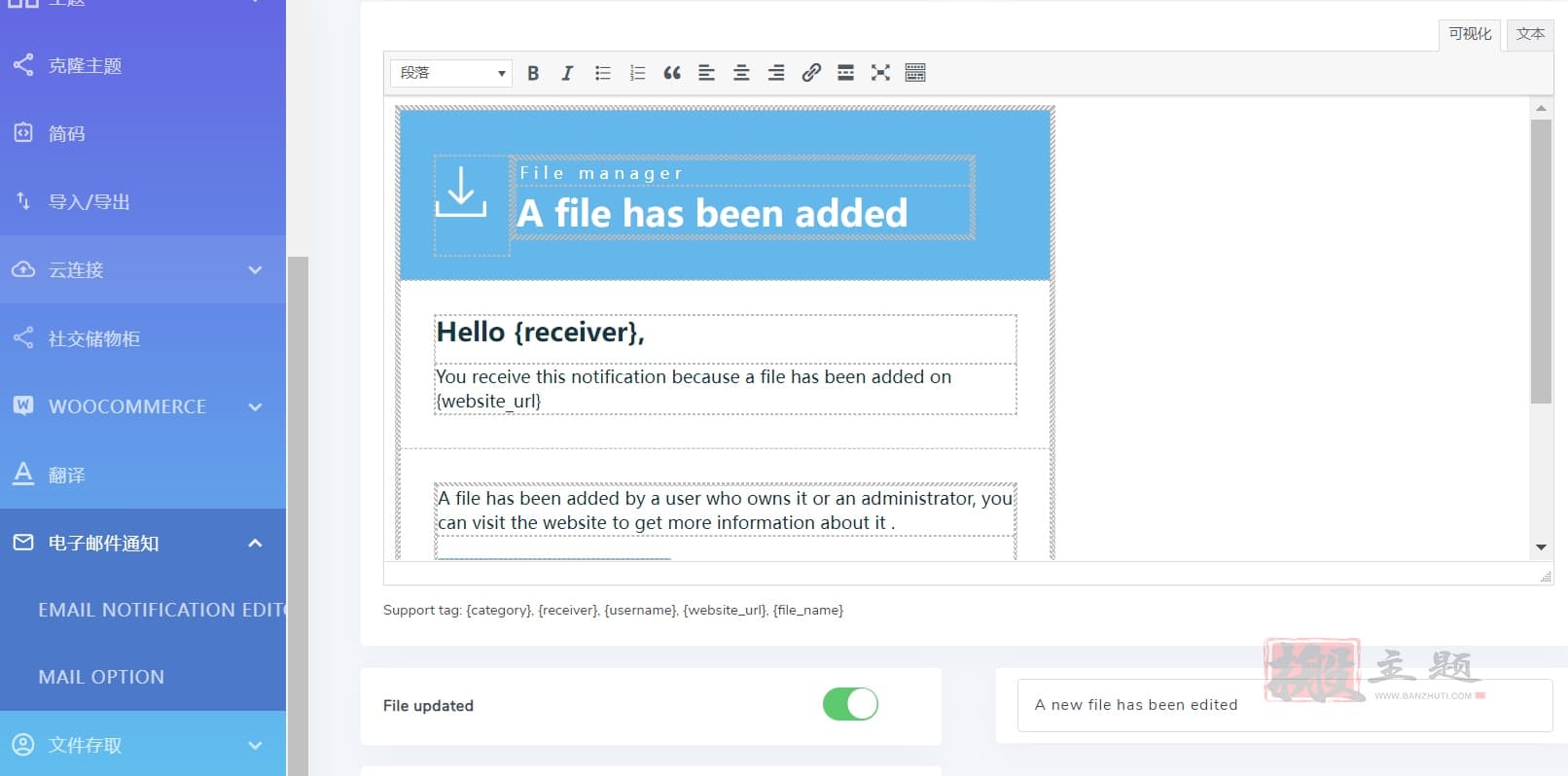Expand the 文件存取 menu chevron

click(x=255, y=746)
